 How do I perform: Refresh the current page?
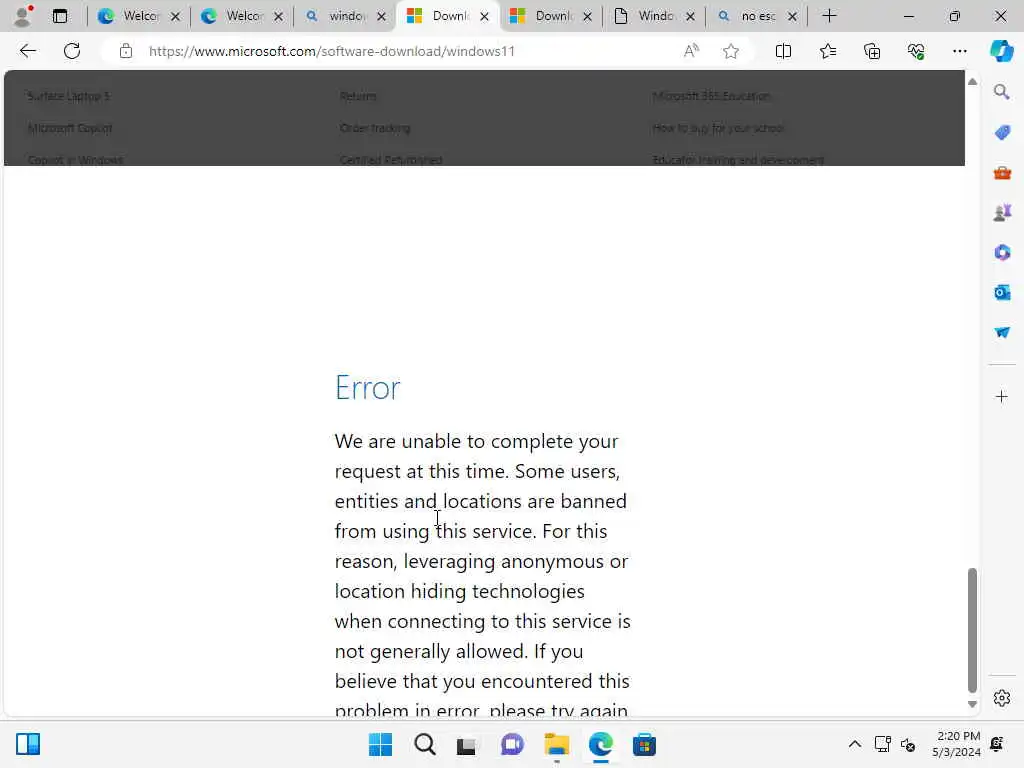click(72, 51)
